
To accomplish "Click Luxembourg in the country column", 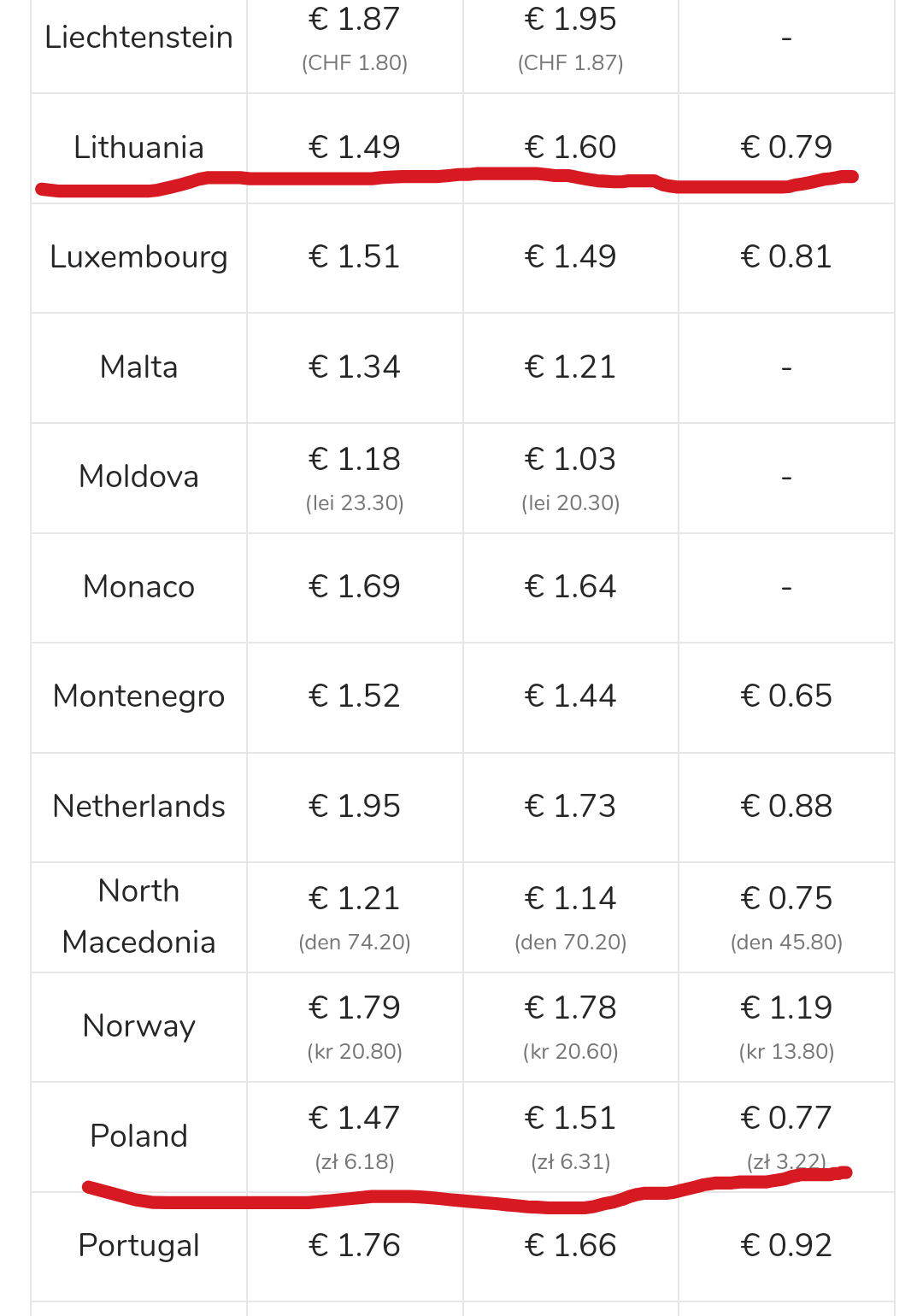I will point(138,257).
